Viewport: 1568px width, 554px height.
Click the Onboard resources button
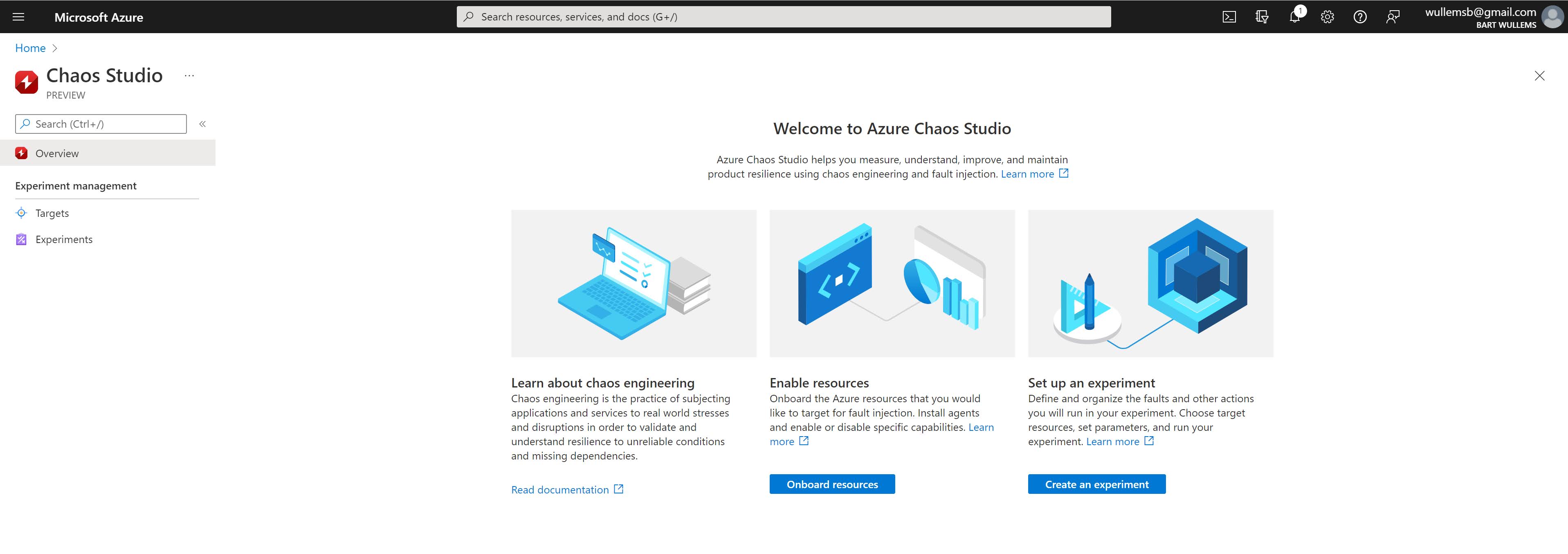(832, 484)
